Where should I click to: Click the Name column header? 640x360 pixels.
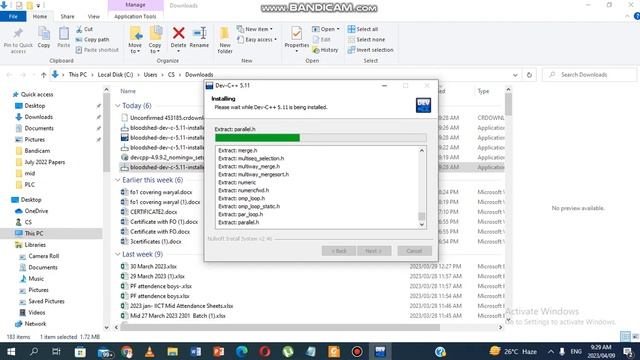(x=128, y=91)
